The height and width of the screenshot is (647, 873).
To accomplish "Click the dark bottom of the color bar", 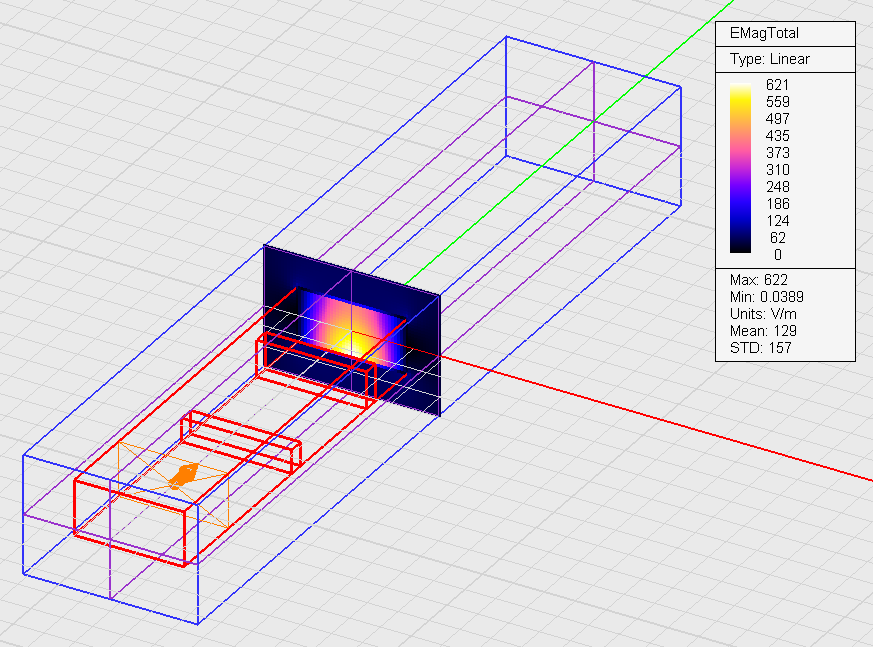I will tap(742, 253).
